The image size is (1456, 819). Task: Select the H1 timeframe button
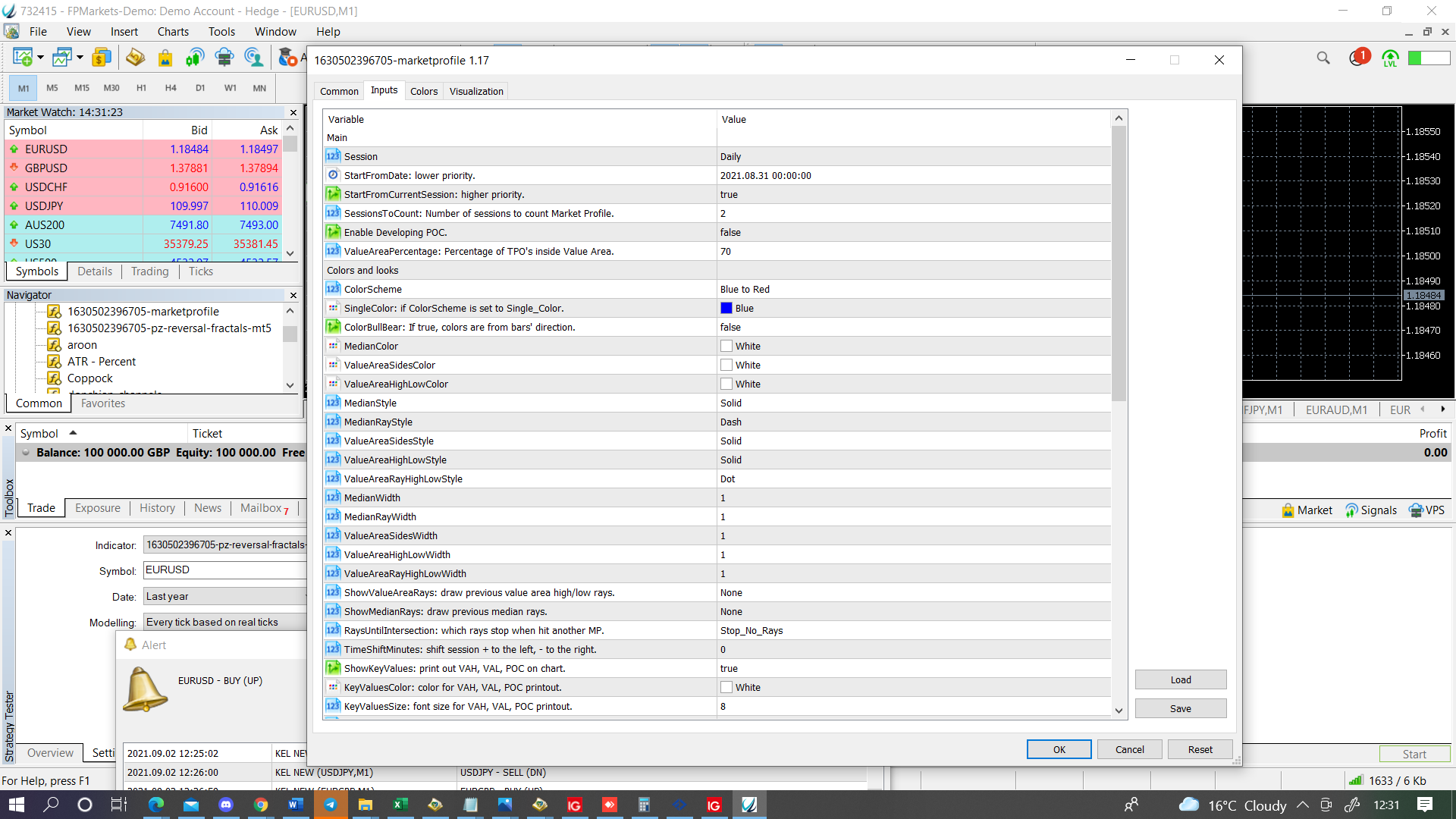click(x=141, y=88)
